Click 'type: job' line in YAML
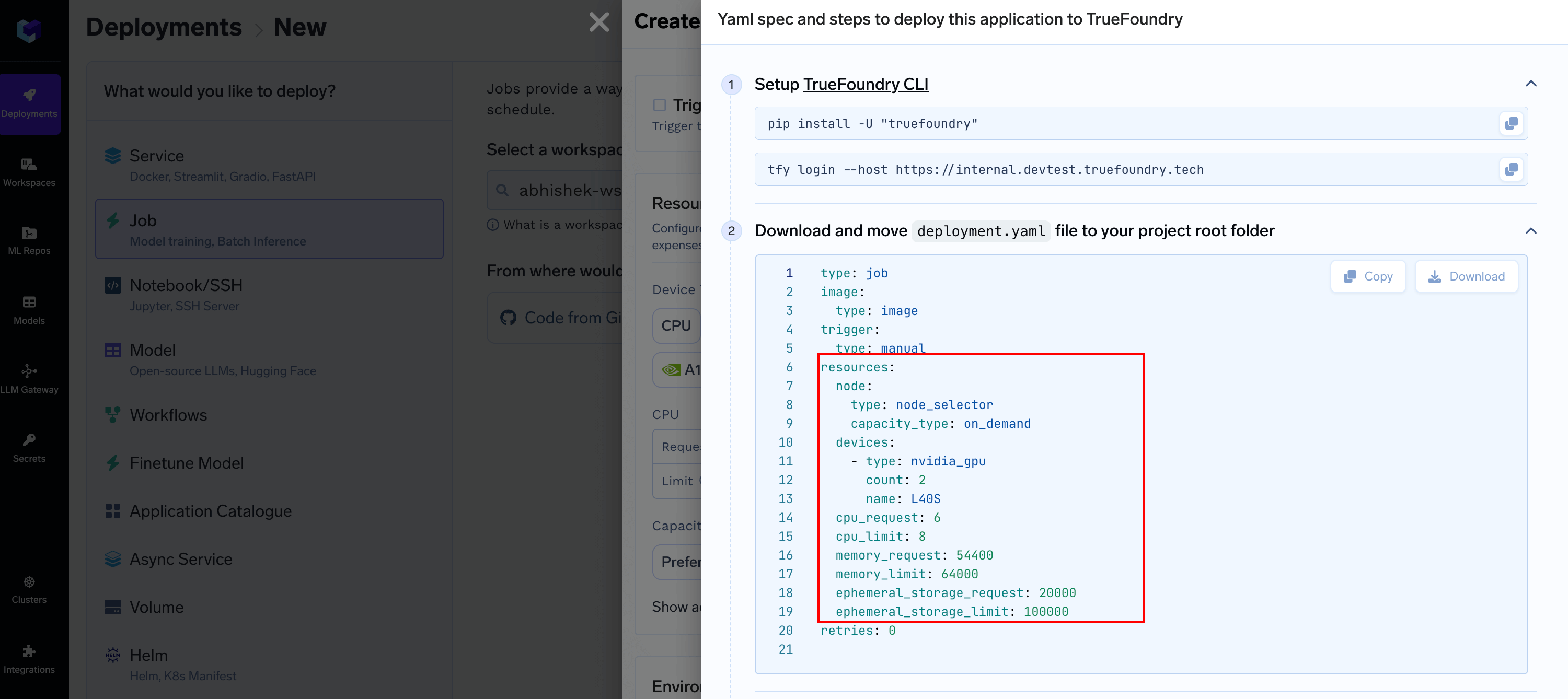This screenshot has height=699, width=1568. [x=854, y=273]
